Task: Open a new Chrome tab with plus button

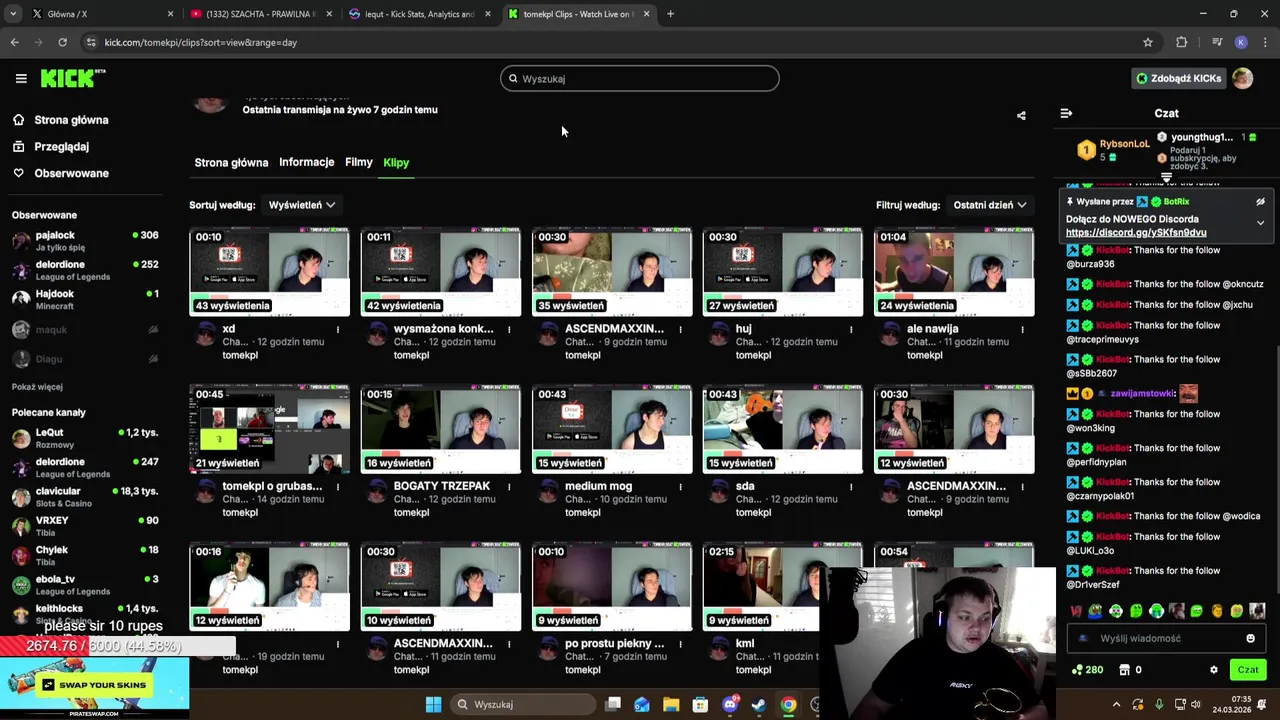Action: [x=670, y=14]
